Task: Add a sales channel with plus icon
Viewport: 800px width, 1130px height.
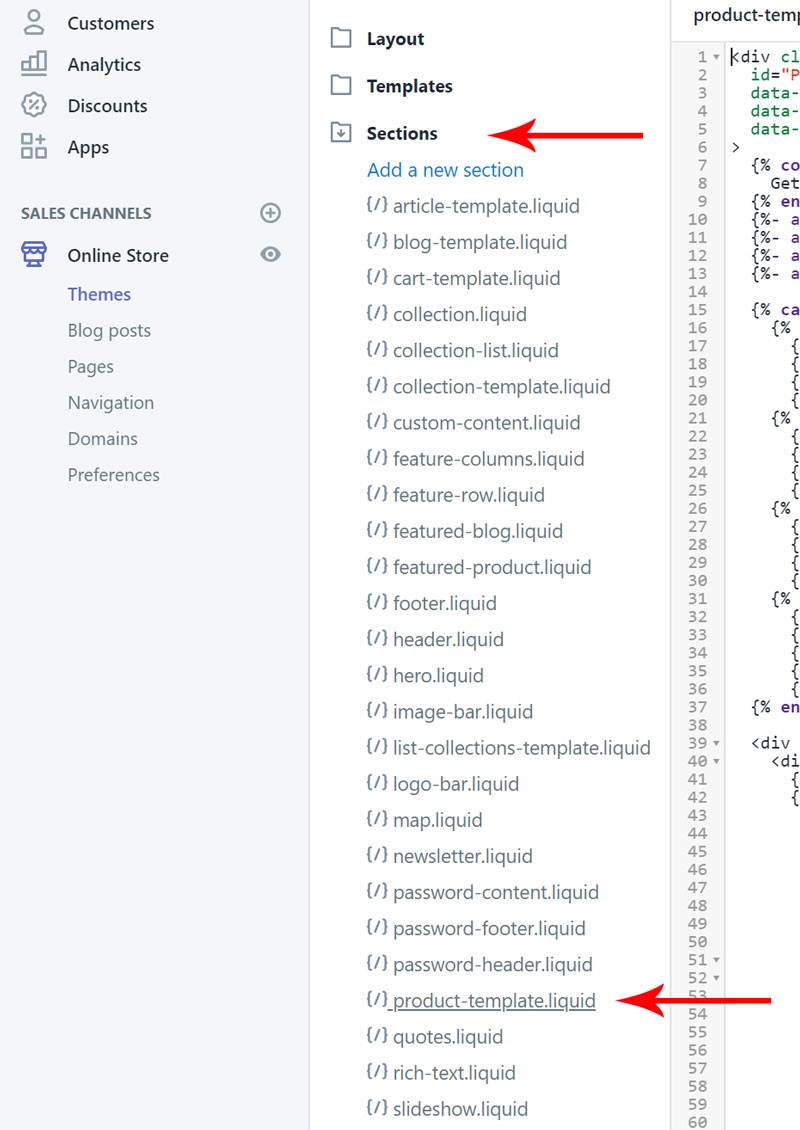Action: coord(270,213)
